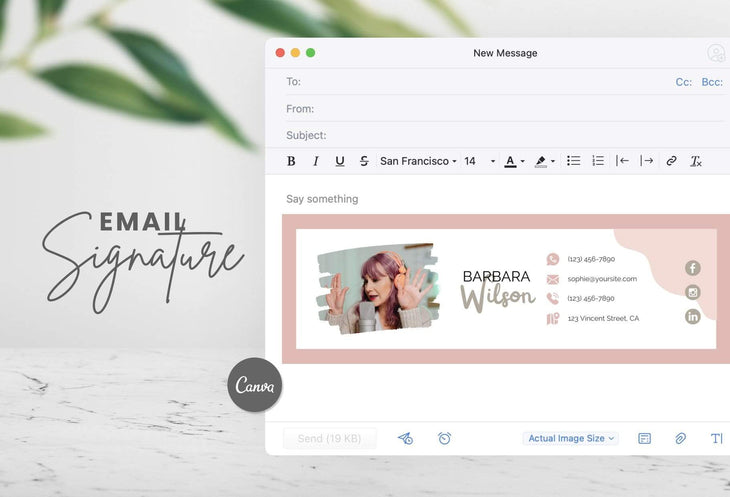This screenshot has width=730, height=497.
Task: Insert a numbered list
Action: [598, 161]
